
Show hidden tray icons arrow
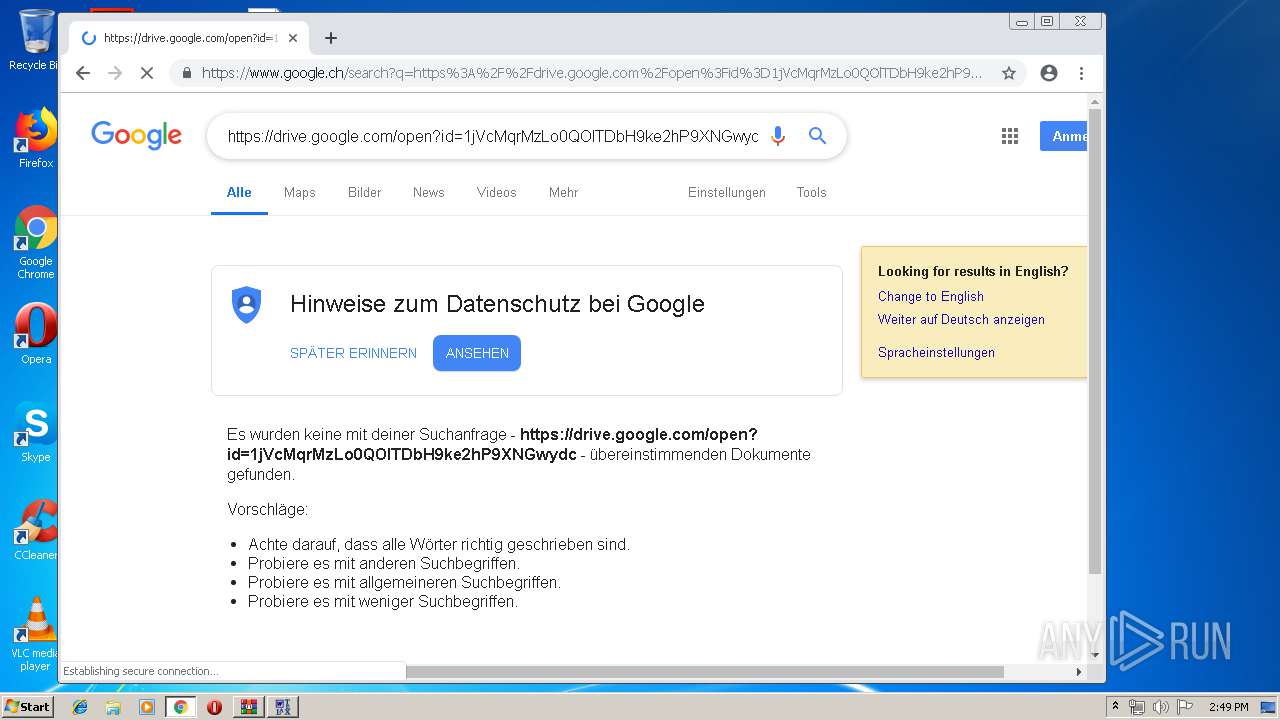(1115, 707)
